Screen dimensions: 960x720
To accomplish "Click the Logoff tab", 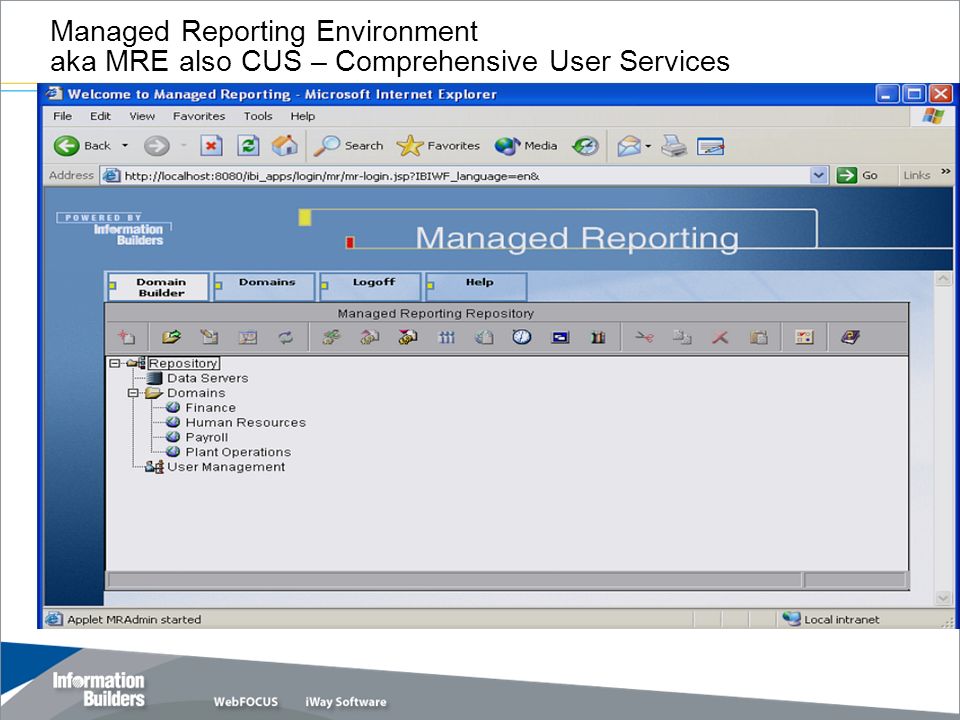I will click(370, 287).
